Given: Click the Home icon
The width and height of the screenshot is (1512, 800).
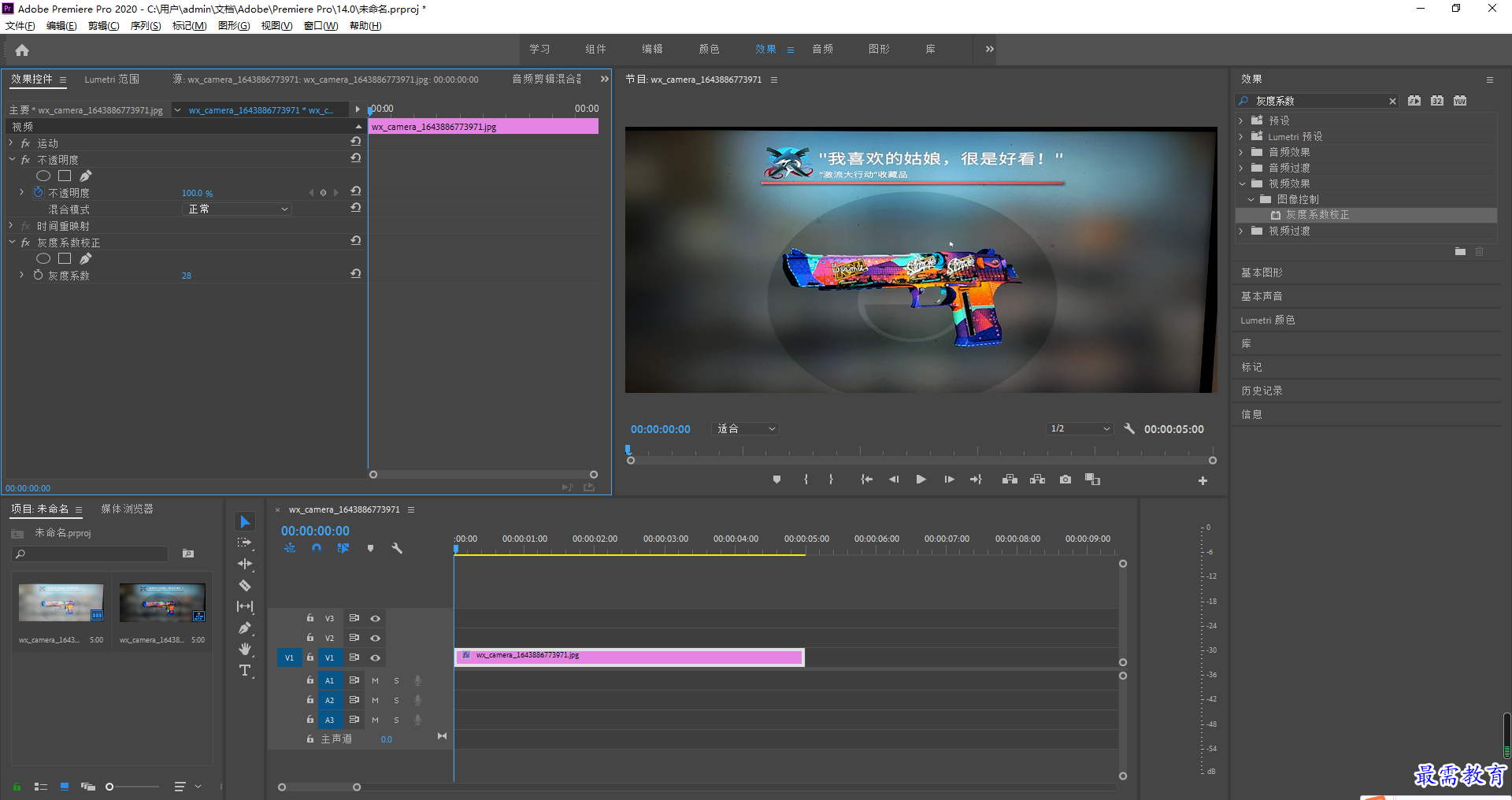Looking at the screenshot, I should (22, 50).
